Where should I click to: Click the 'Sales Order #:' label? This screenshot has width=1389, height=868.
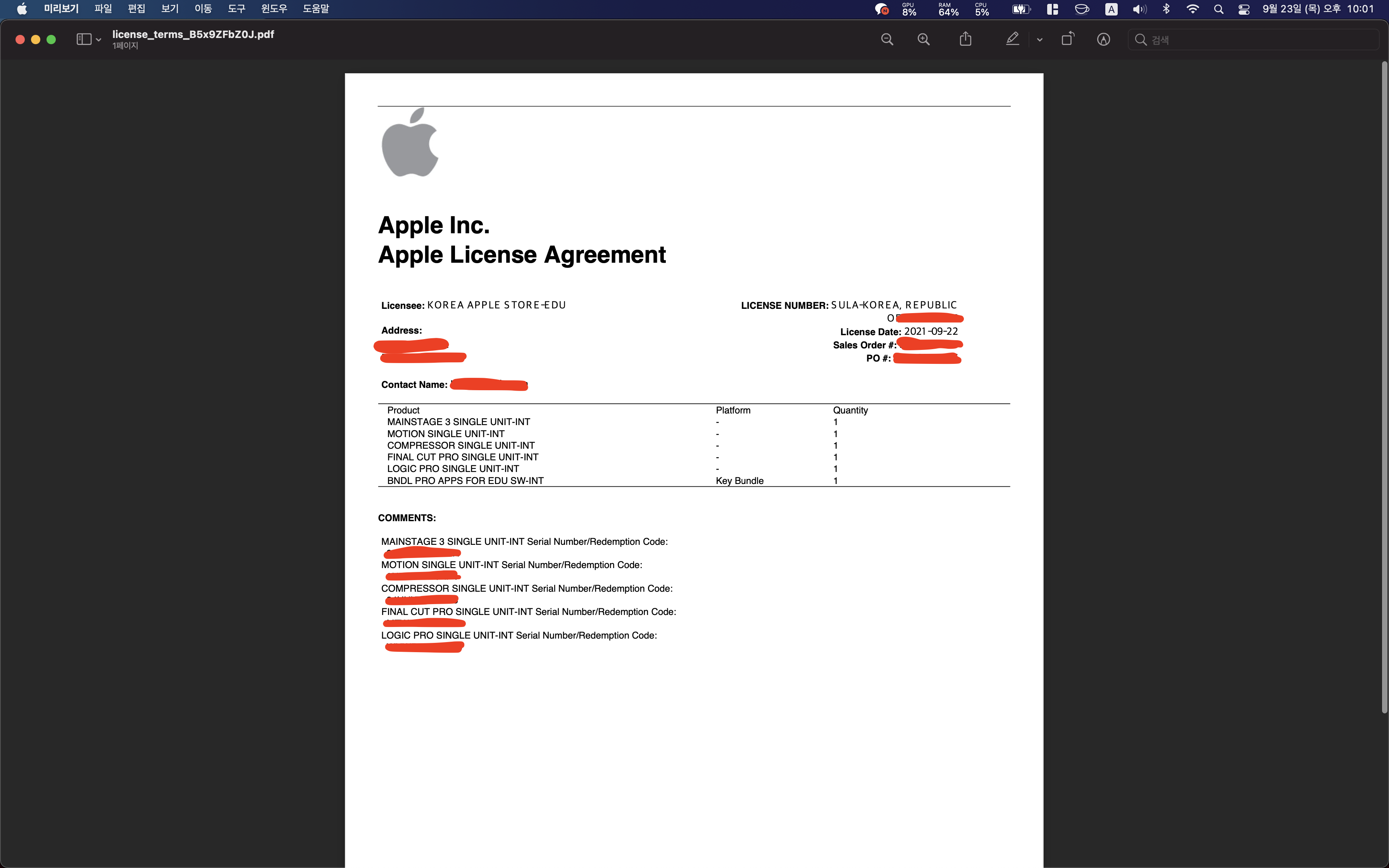tap(864, 345)
